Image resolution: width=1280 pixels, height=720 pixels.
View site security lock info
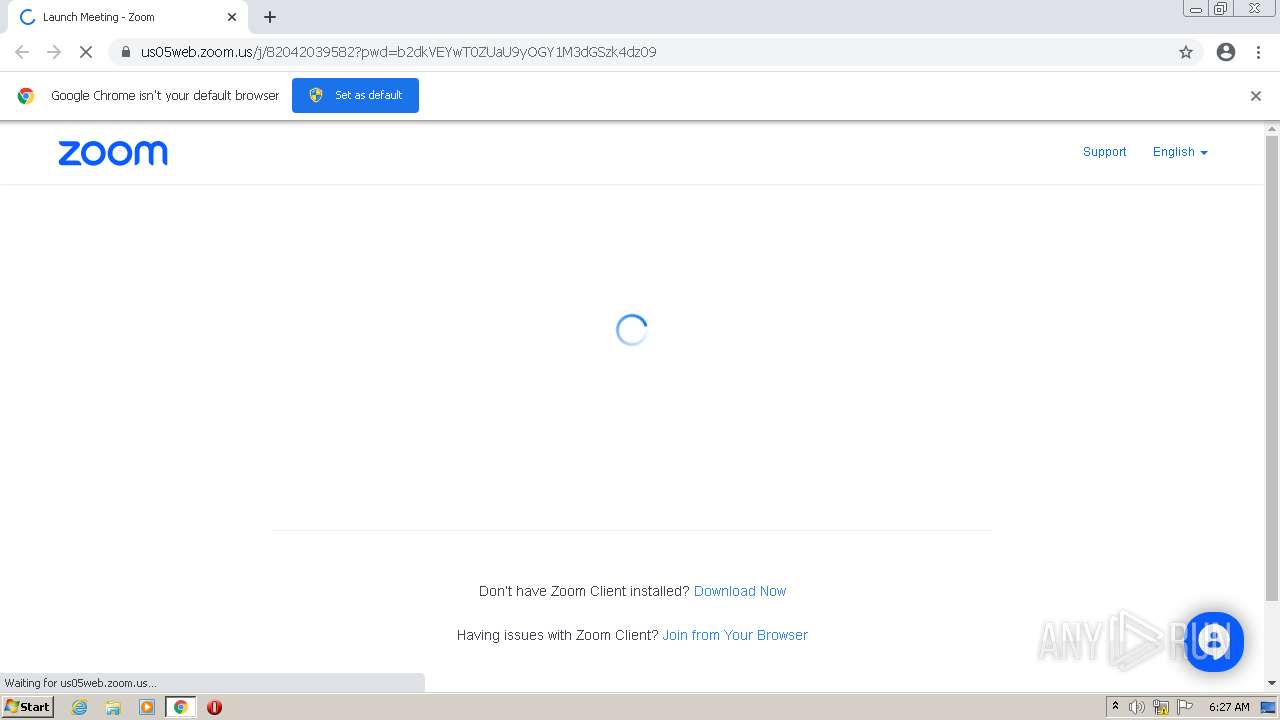126,52
